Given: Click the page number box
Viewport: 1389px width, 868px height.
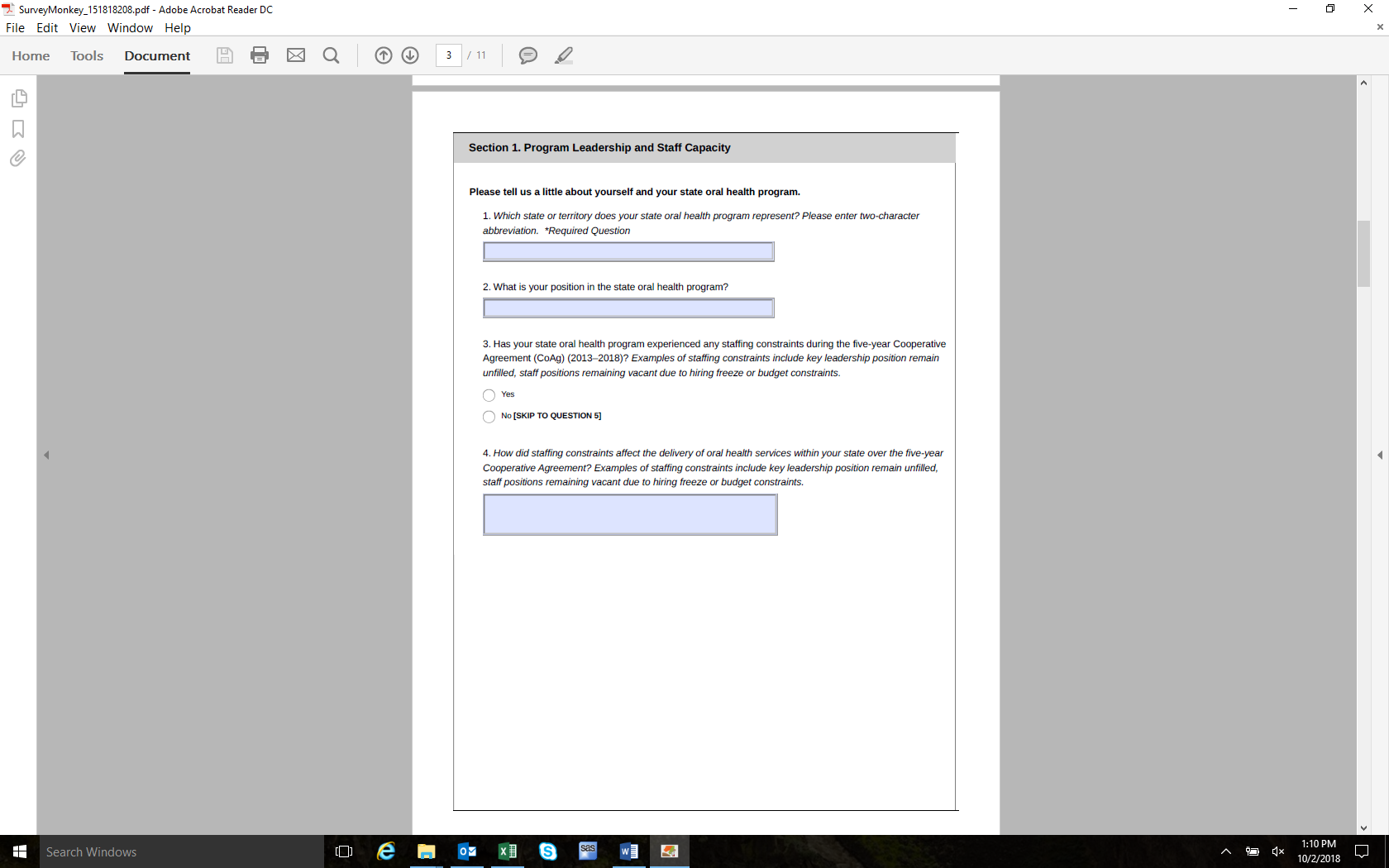Looking at the screenshot, I should [449, 55].
